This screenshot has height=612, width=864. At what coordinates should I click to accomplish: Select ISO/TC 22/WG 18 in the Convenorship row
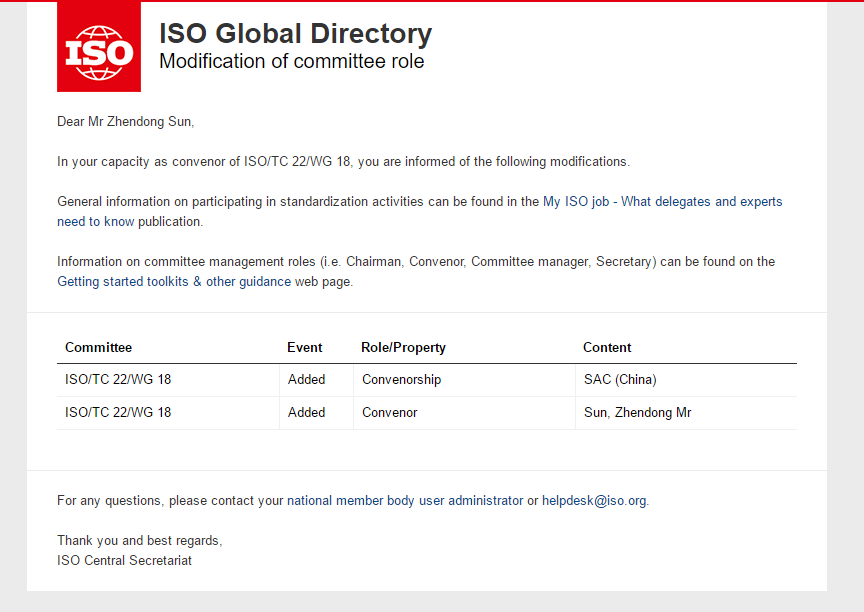point(118,380)
